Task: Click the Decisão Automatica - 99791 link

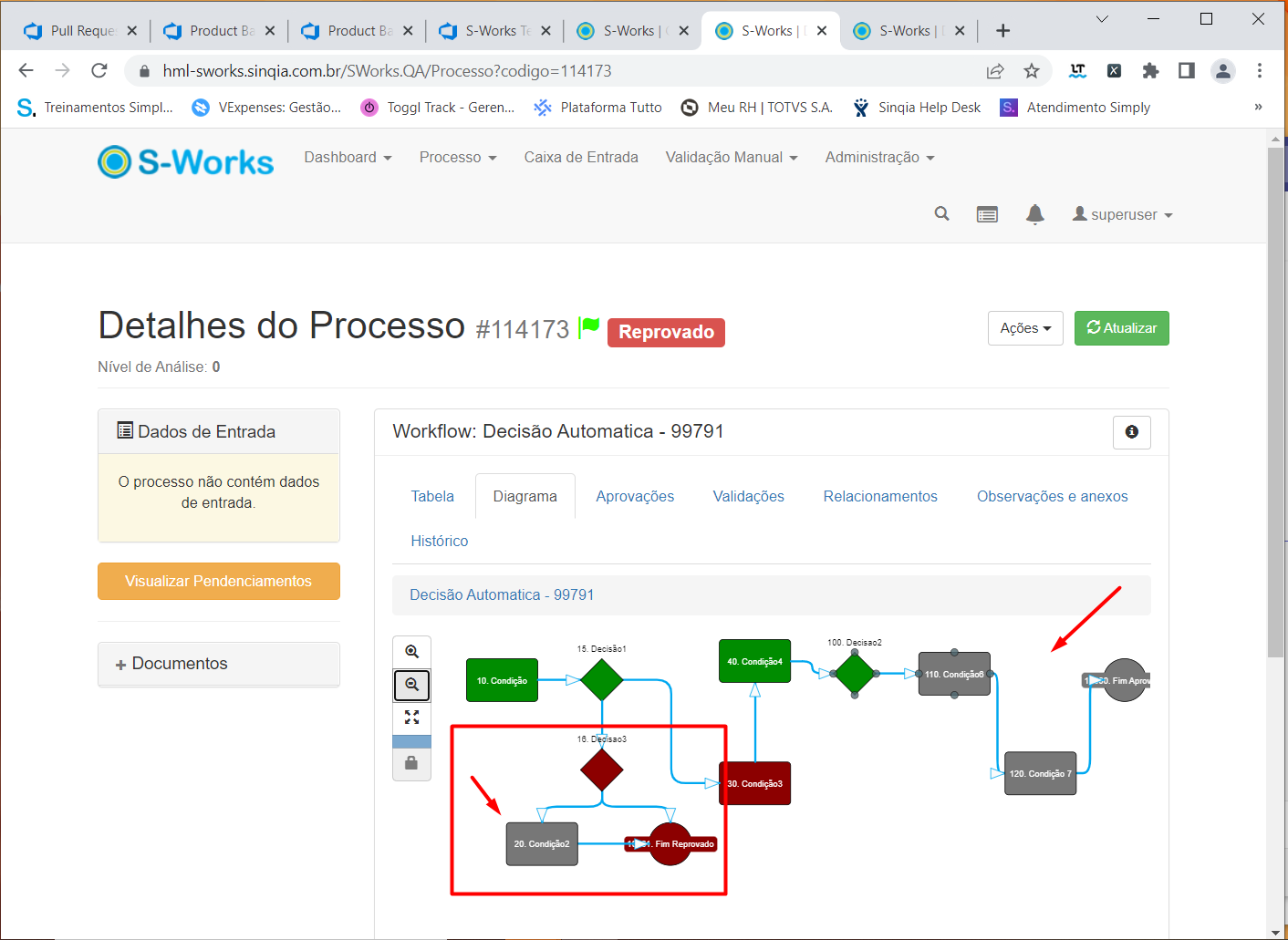Action: tap(502, 594)
